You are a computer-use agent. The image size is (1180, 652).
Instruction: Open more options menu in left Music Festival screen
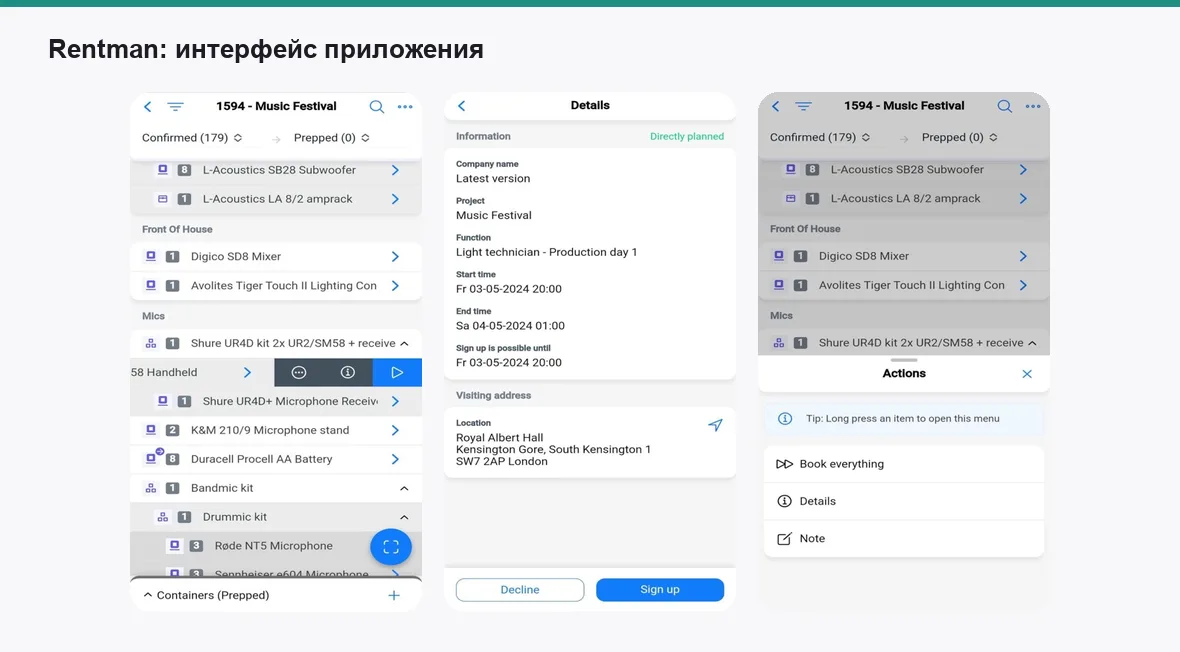coord(405,107)
